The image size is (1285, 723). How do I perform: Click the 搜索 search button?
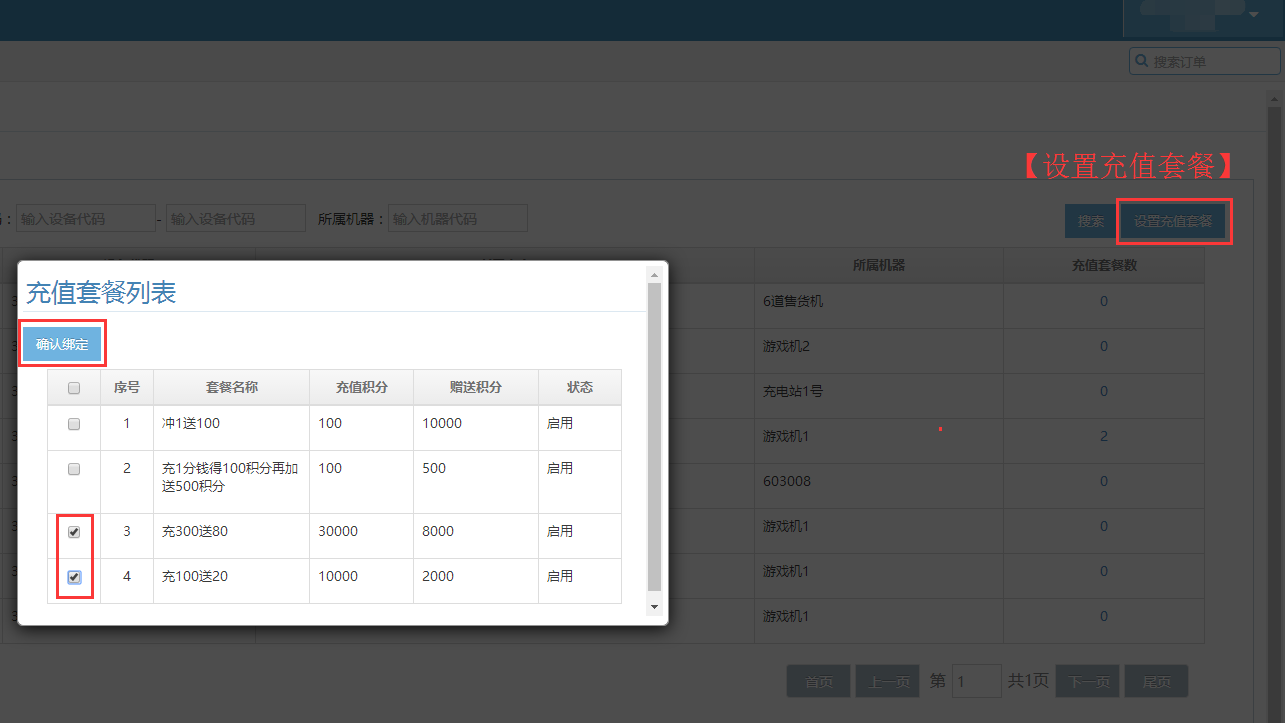[x=1091, y=221]
